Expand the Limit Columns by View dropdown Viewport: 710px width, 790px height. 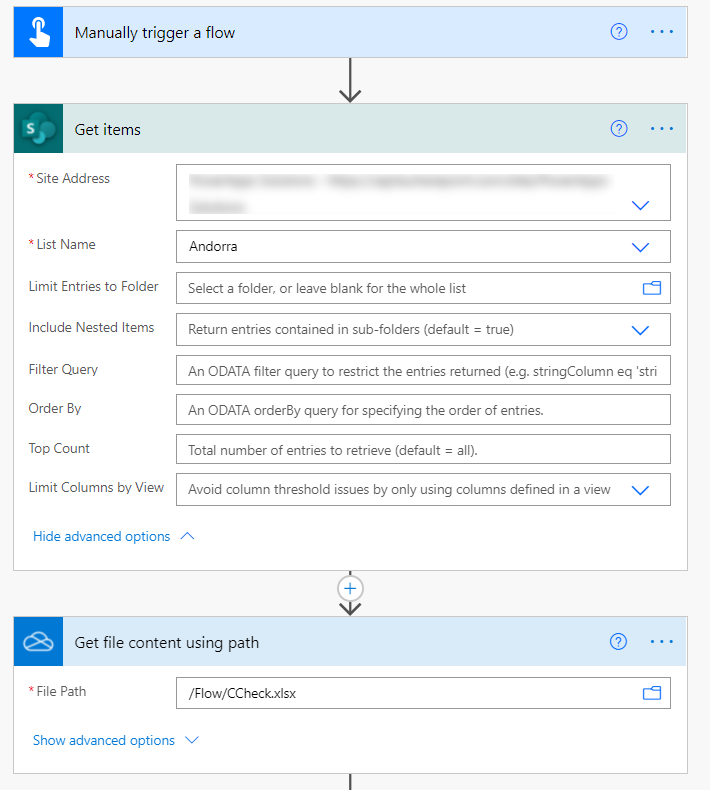(640, 490)
